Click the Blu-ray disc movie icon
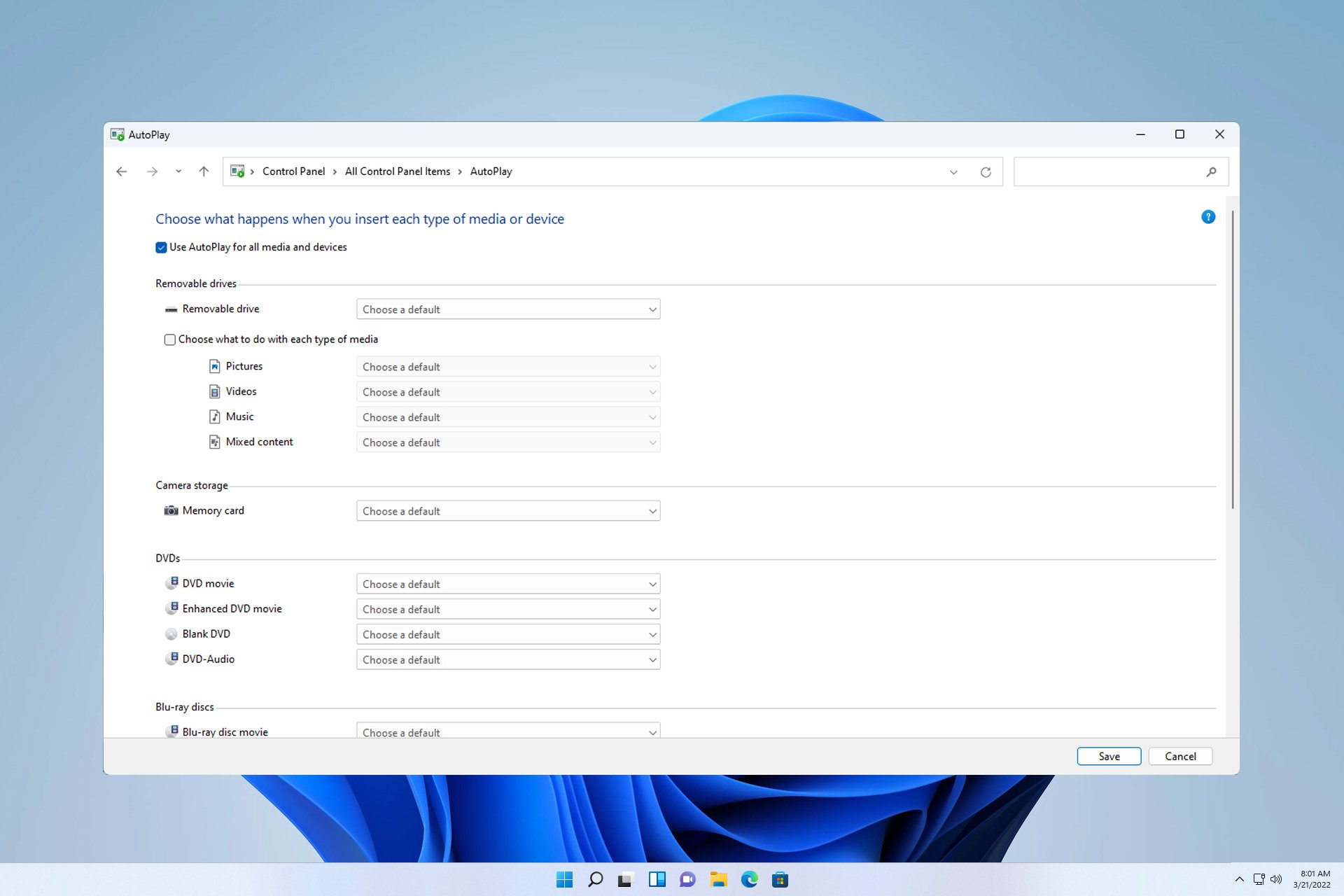The height and width of the screenshot is (896, 1344). (171, 731)
